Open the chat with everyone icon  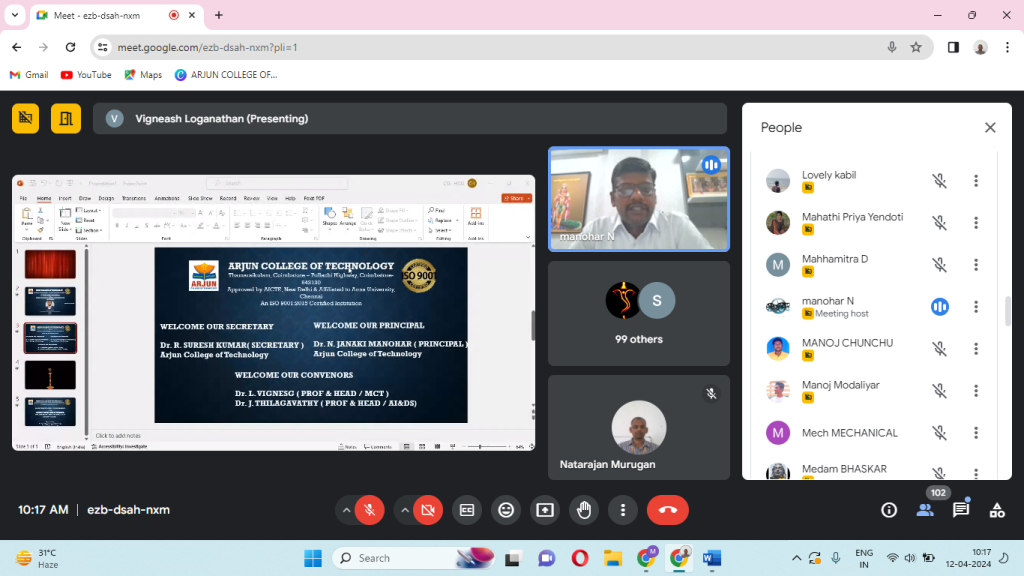[x=961, y=510]
